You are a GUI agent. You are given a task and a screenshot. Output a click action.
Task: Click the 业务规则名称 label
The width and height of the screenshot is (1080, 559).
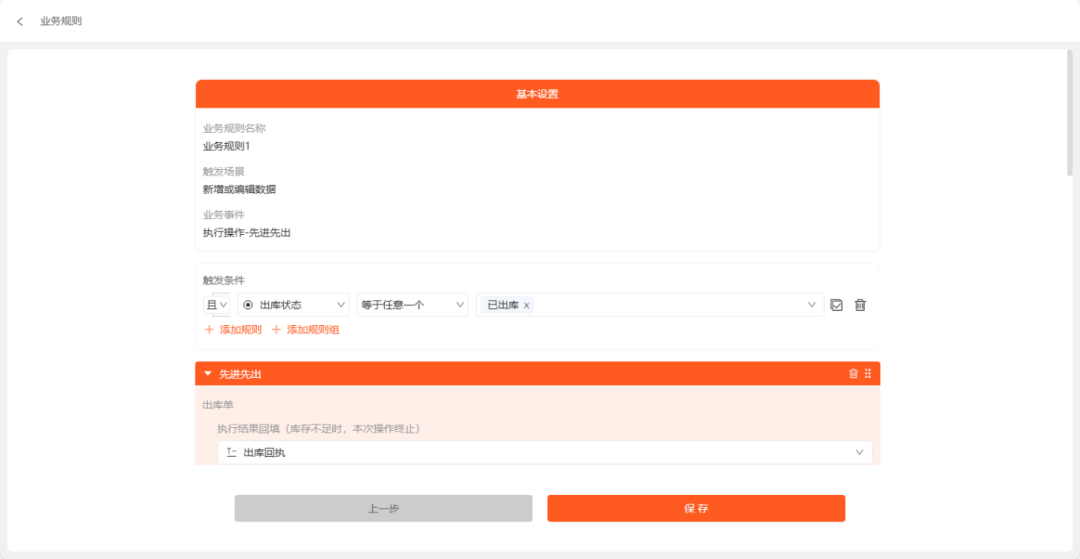click(234, 128)
